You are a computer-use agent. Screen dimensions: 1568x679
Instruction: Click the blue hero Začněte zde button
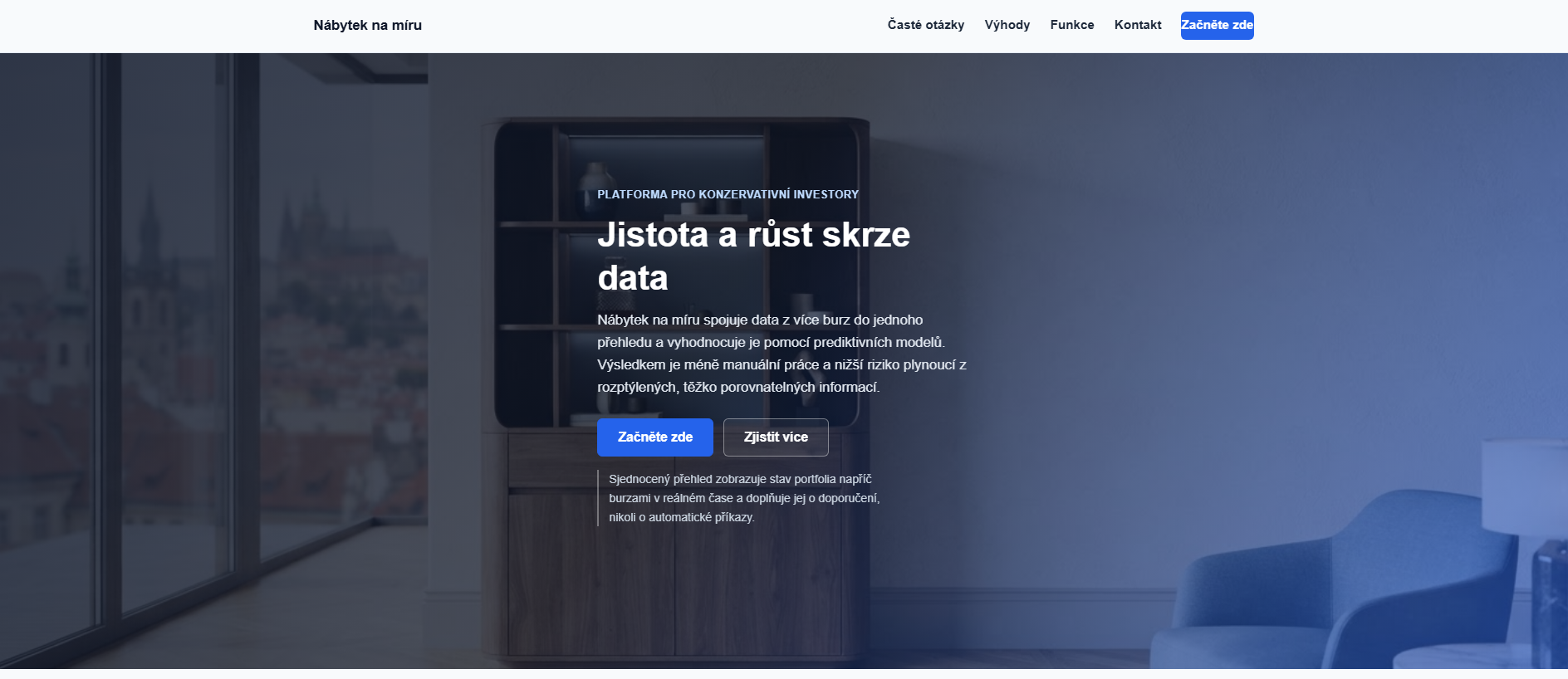click(654, 437)
